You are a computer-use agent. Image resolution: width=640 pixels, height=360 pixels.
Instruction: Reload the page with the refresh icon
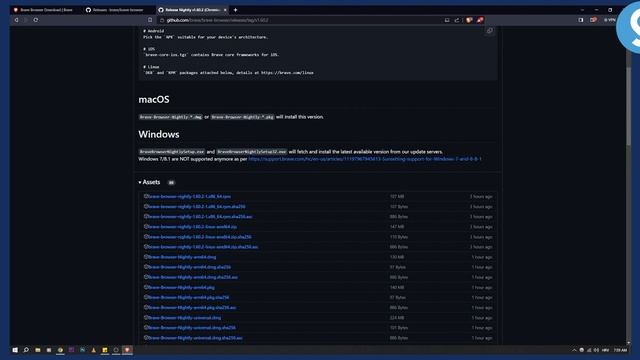coord(36,20)
